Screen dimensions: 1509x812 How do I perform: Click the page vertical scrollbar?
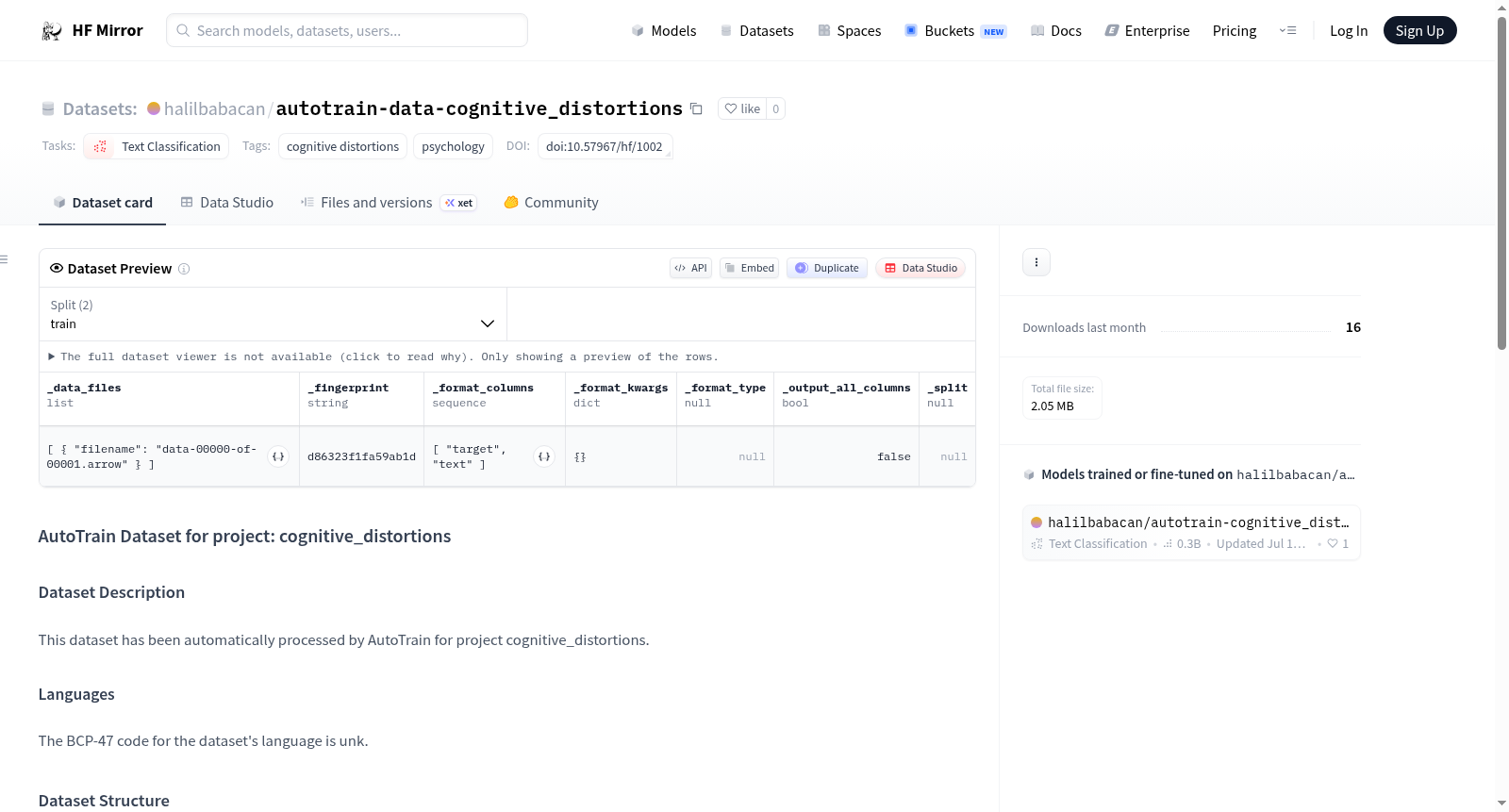click(x=1501, y=183)
